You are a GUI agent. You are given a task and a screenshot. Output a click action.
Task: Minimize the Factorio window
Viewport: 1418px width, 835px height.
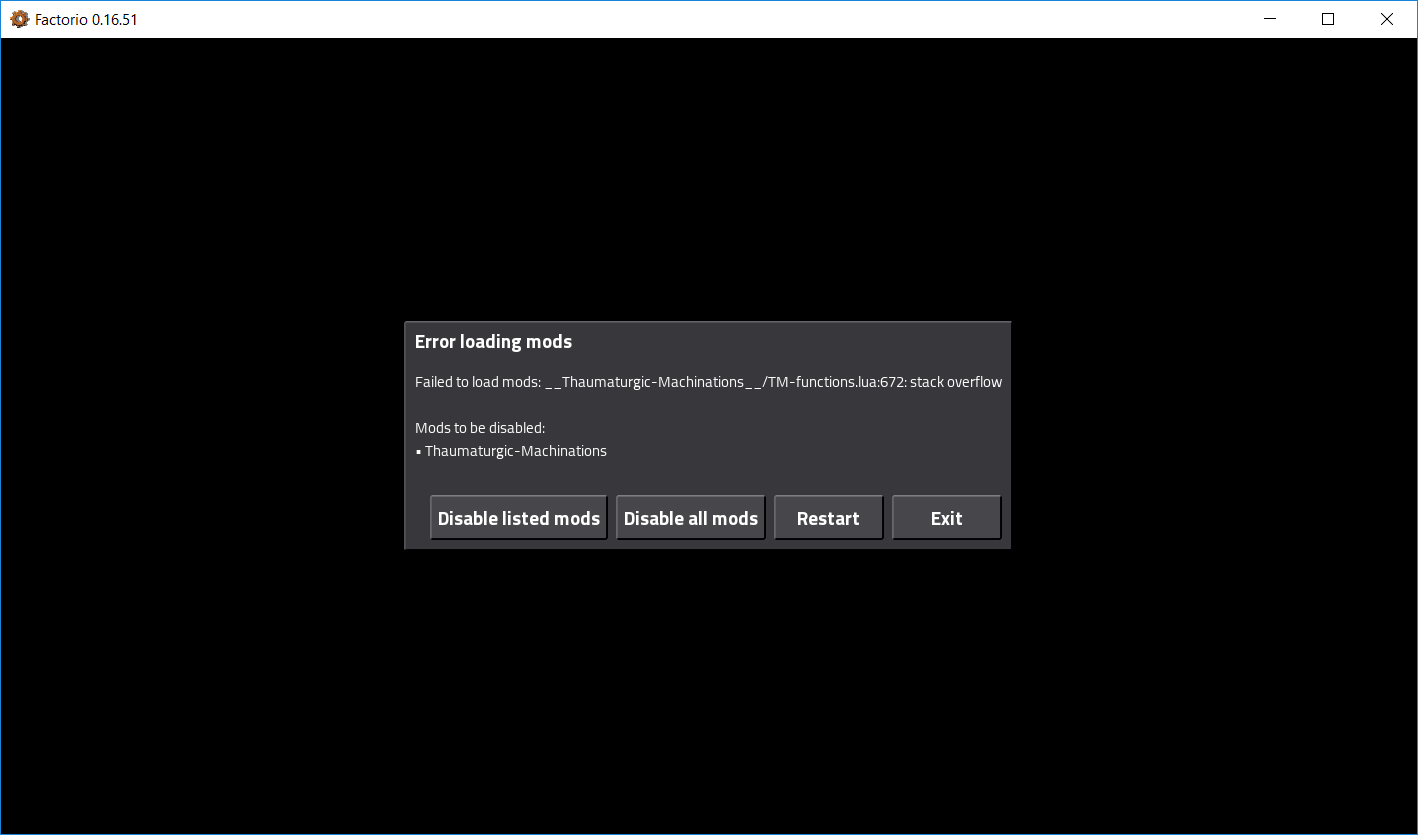pyautogui.click(x=1269, y=19)
